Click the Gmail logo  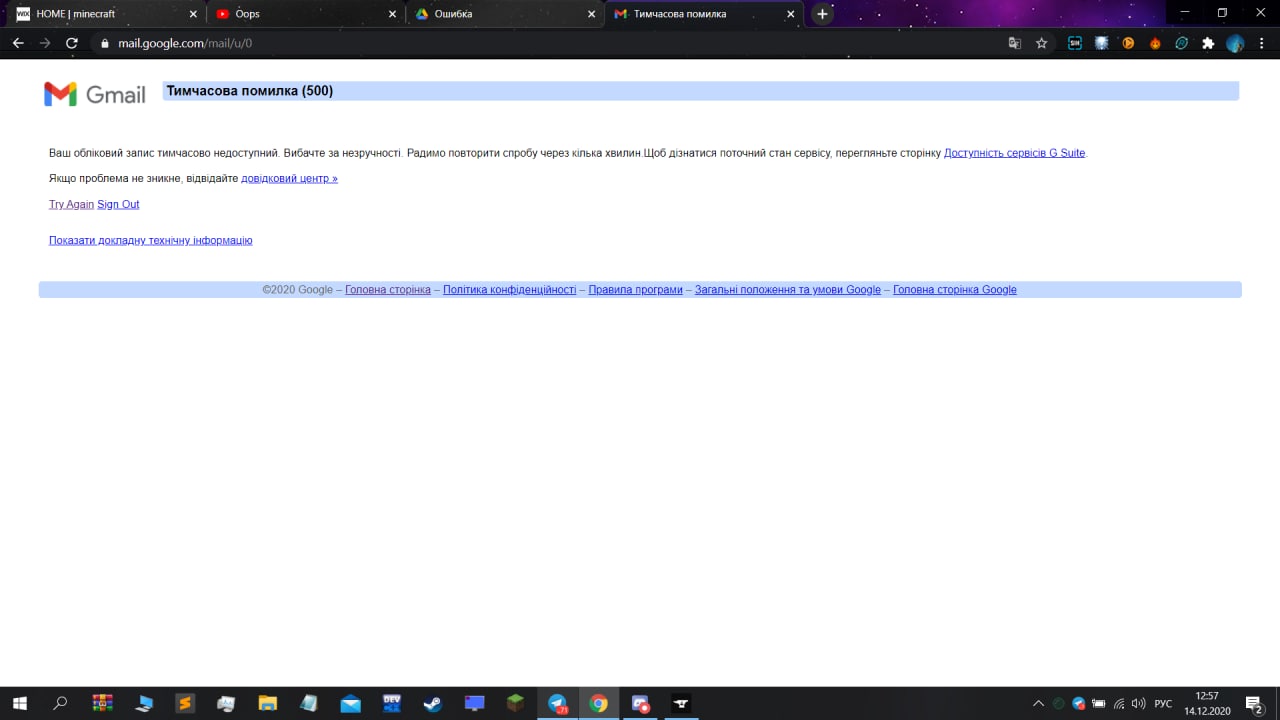click(x=95, y=94)
